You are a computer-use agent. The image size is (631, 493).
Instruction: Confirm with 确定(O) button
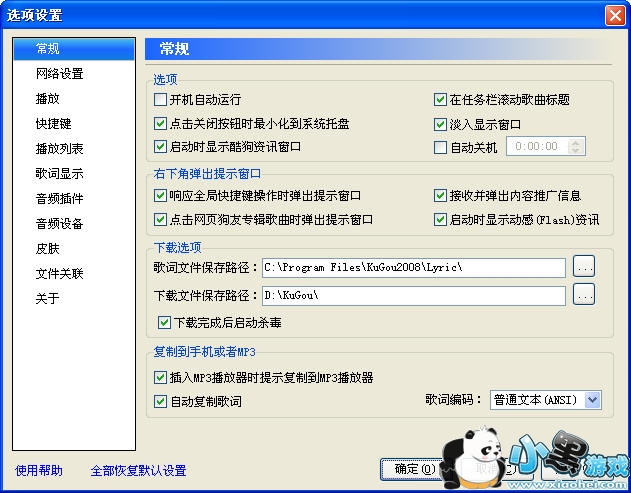pyautogui.click(x=414, y=469)
